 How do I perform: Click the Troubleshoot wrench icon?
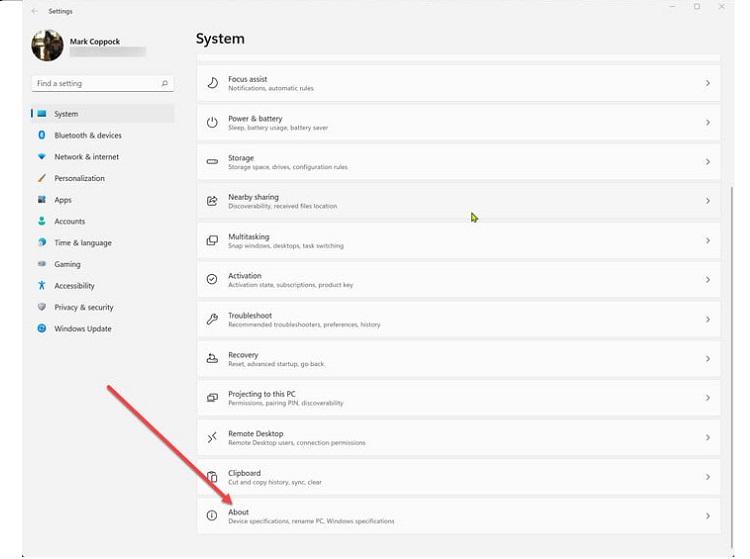(x=212, y=319)
